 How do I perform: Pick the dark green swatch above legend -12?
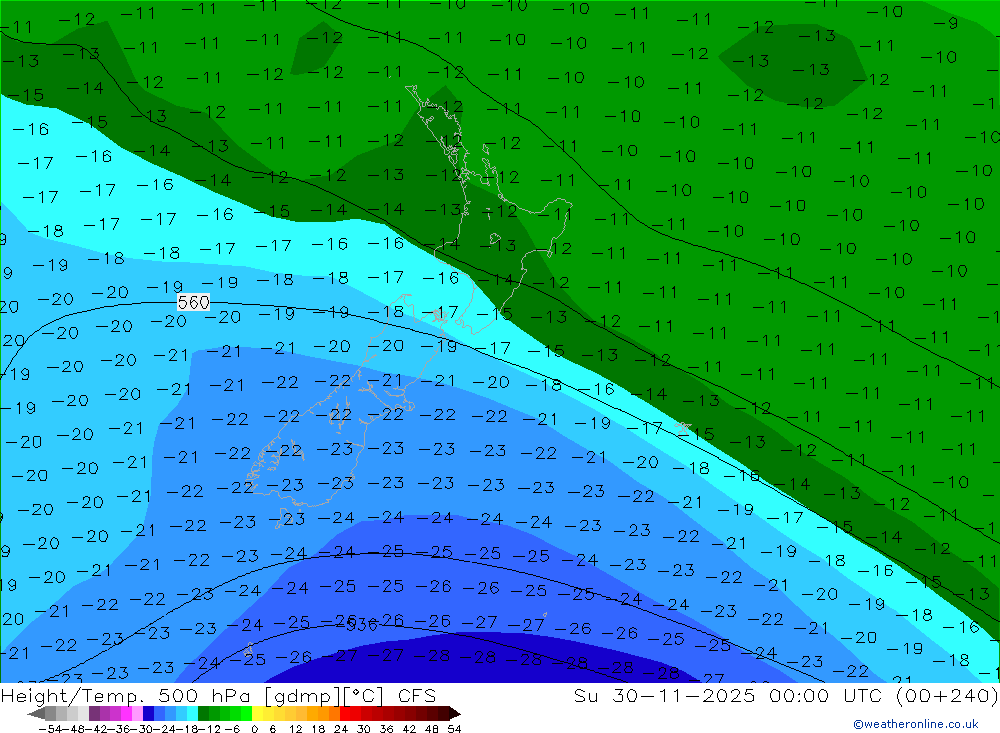(203, 714)
